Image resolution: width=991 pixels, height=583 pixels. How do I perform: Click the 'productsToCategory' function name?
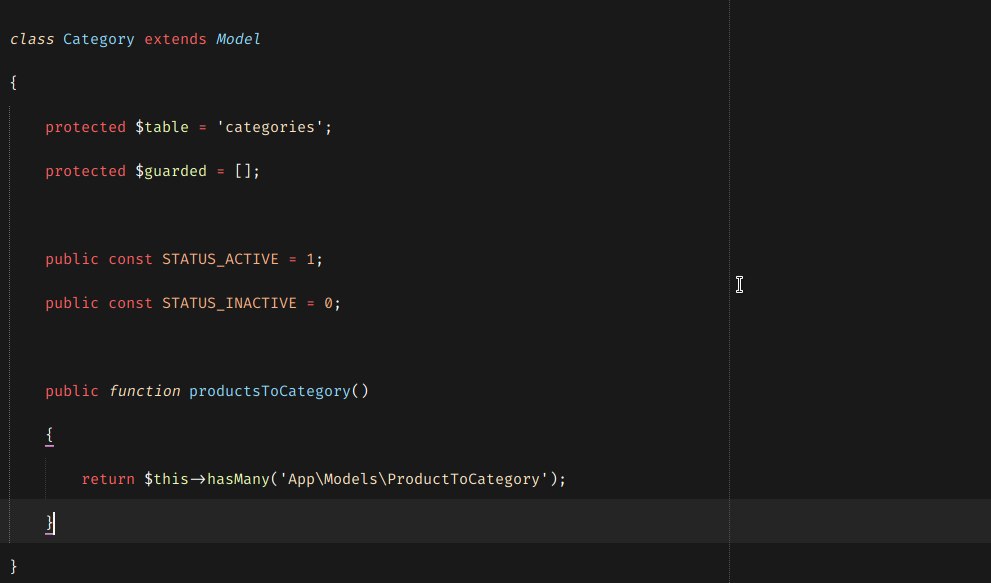270,391
